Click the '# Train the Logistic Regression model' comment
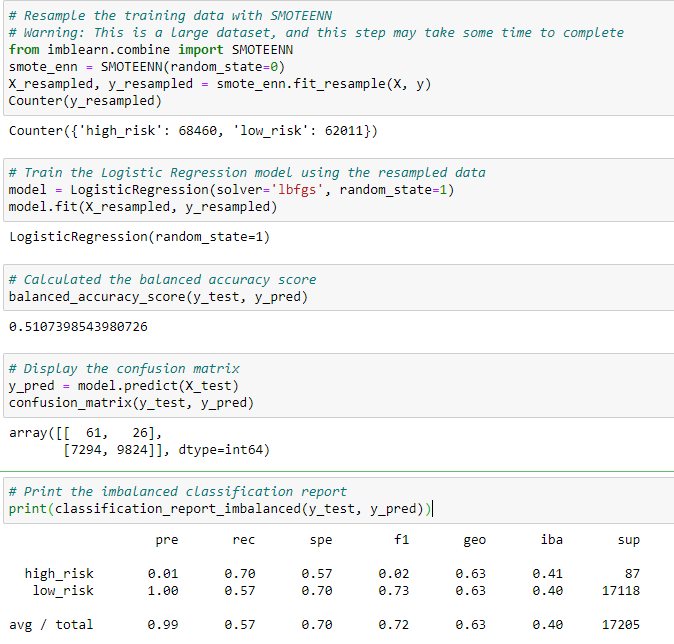The height and width of the screenshot is (644, 674). [247, 173]
